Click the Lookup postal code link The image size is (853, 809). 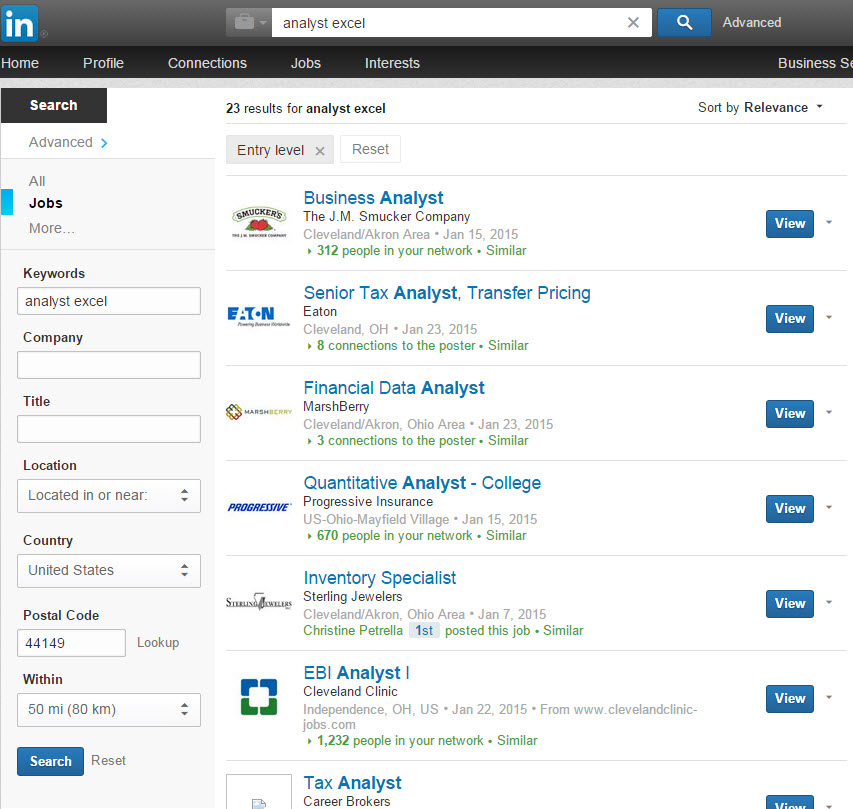[158, 643]
